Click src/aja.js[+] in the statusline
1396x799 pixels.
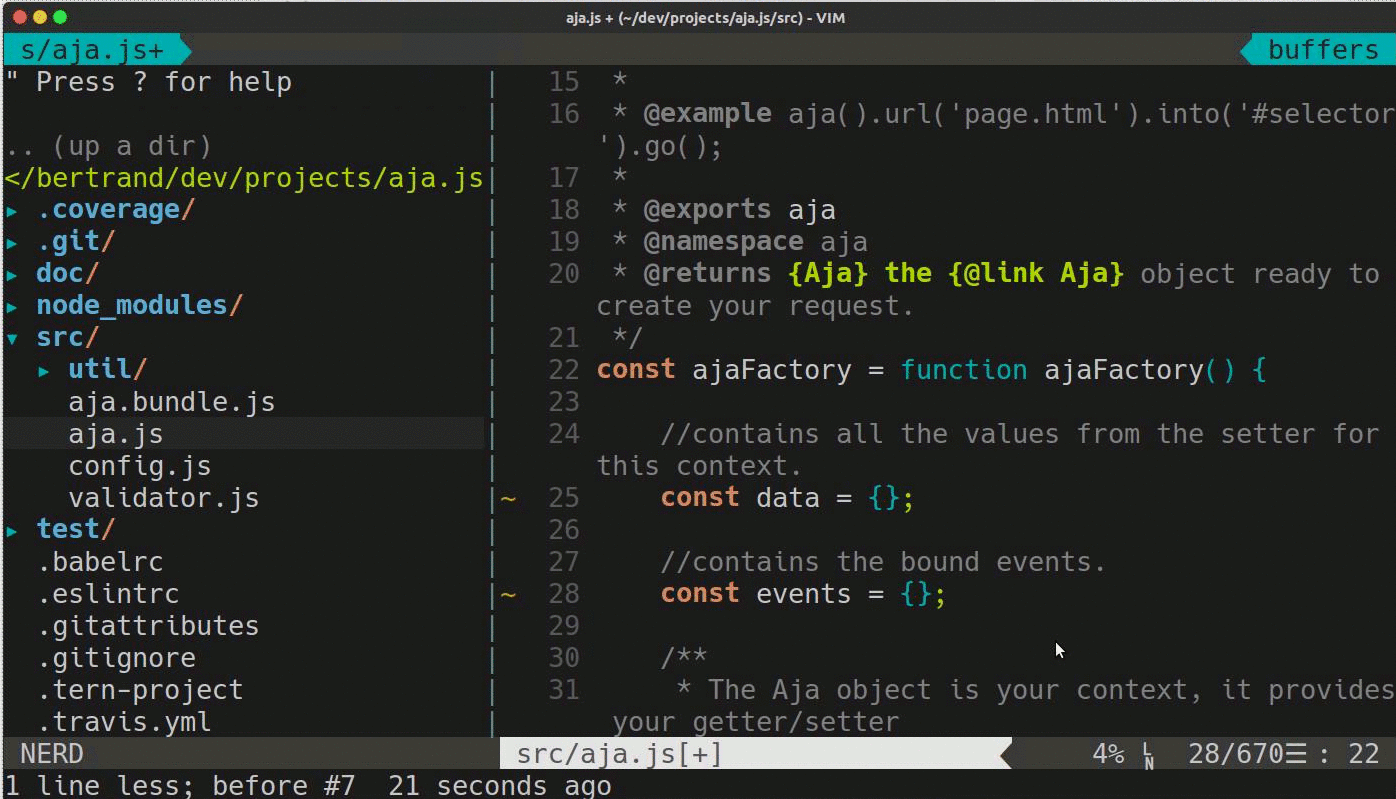[x=619, y=754]
